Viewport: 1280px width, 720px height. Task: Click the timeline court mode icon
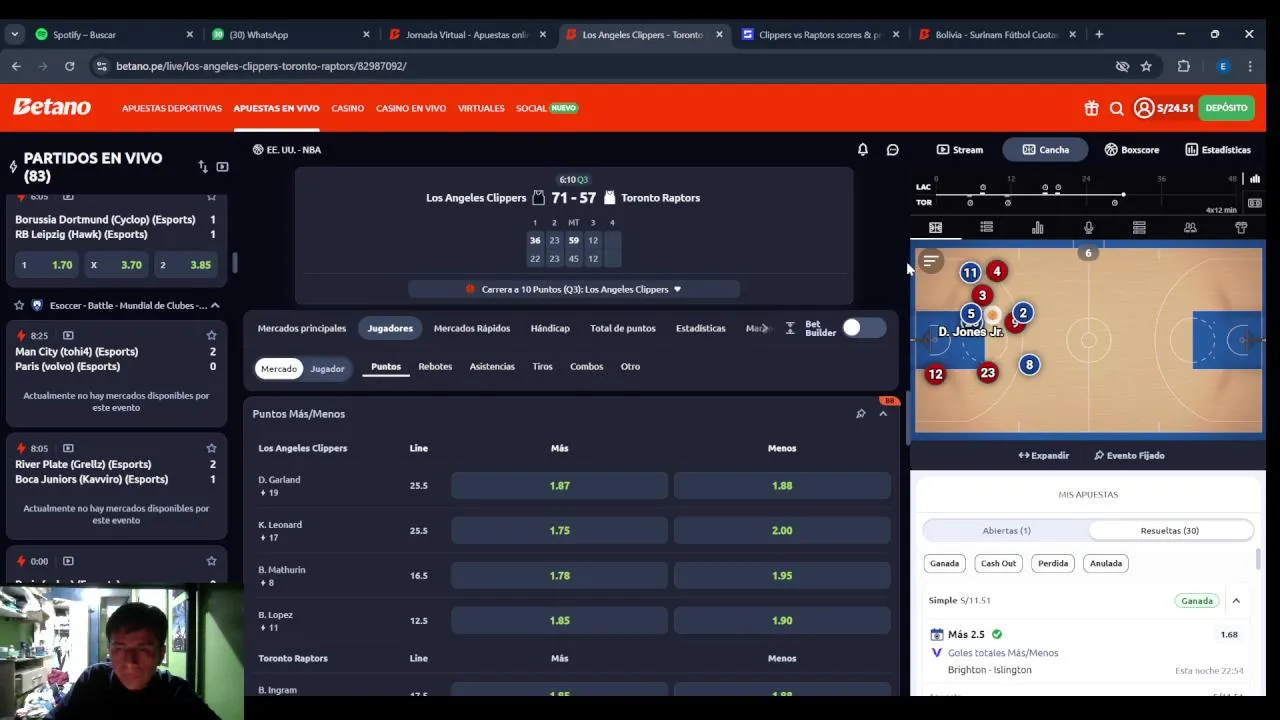pos(1255,203)
